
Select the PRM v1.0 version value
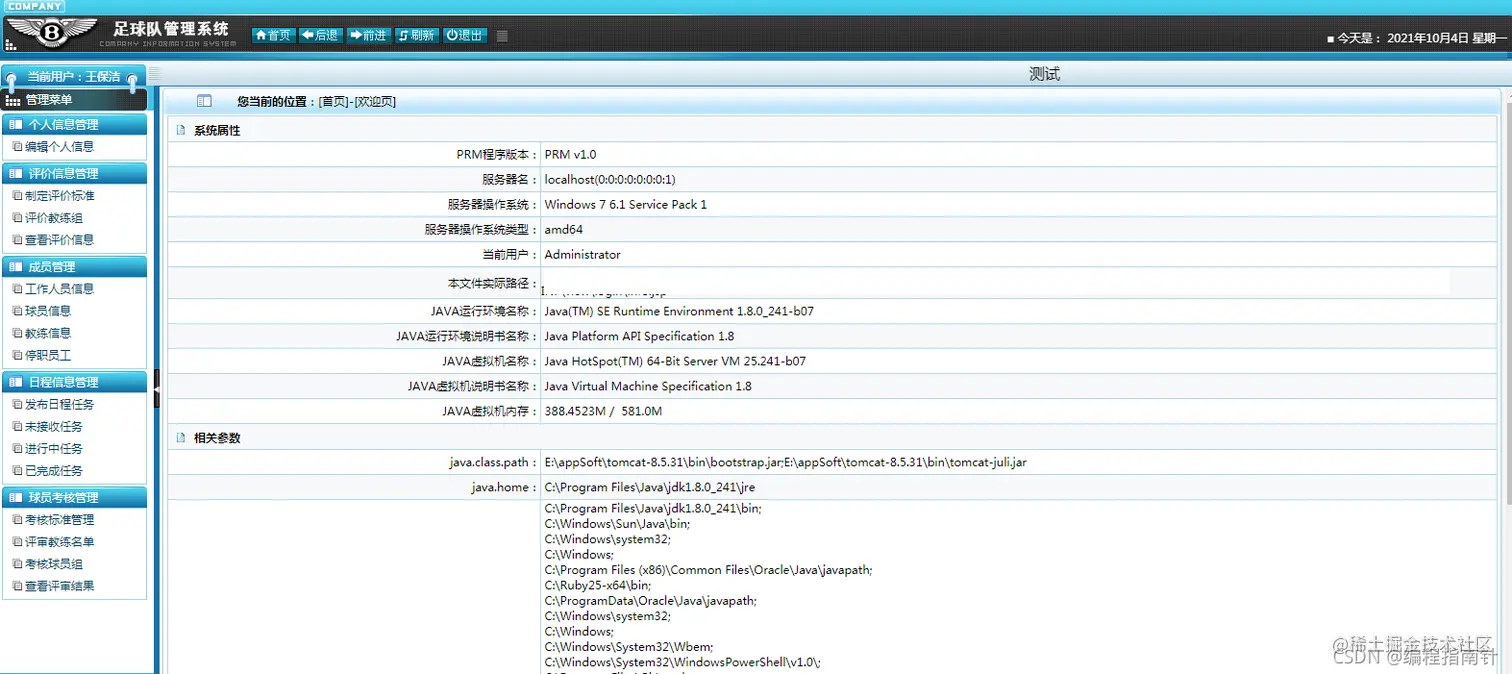[570, 155]
